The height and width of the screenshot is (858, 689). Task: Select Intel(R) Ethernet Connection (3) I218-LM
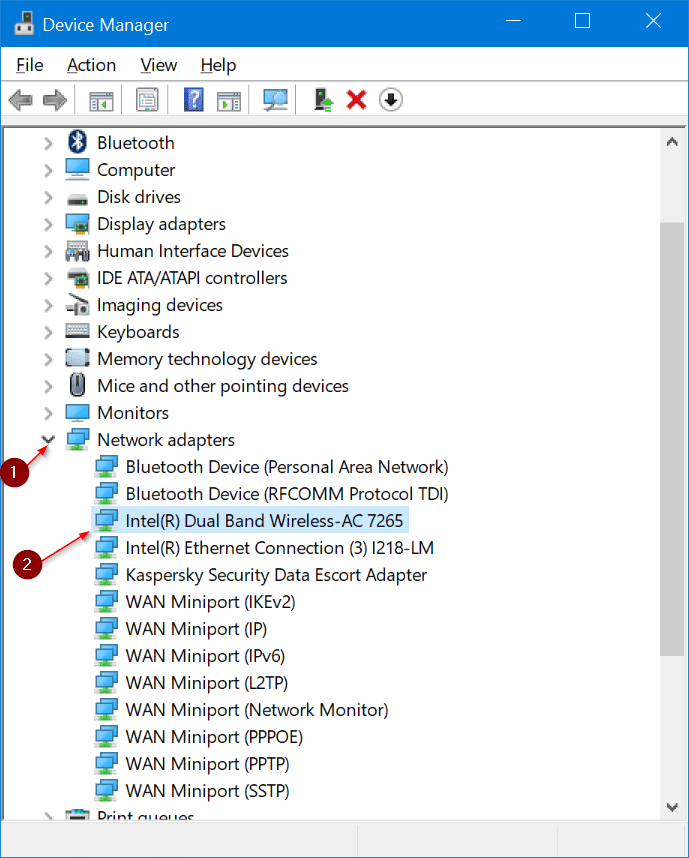tap(279, 548)
